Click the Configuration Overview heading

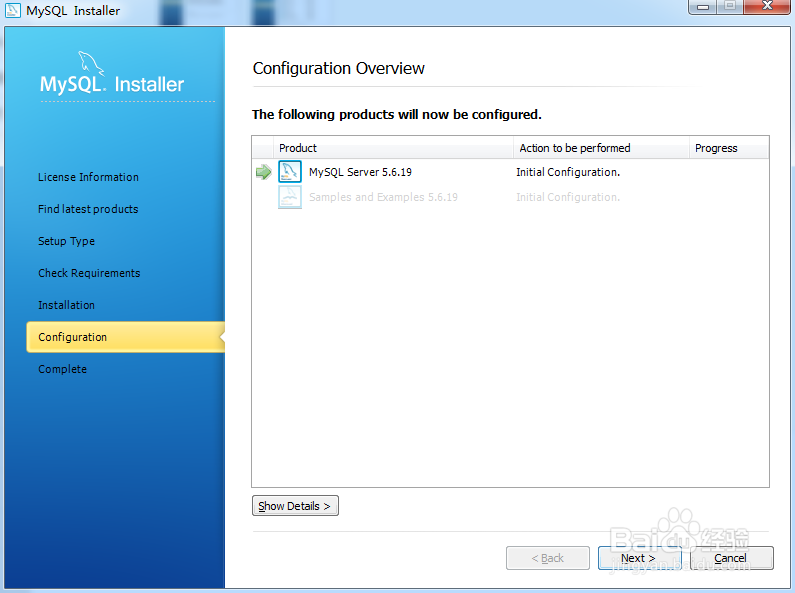(x=339, y=68)
